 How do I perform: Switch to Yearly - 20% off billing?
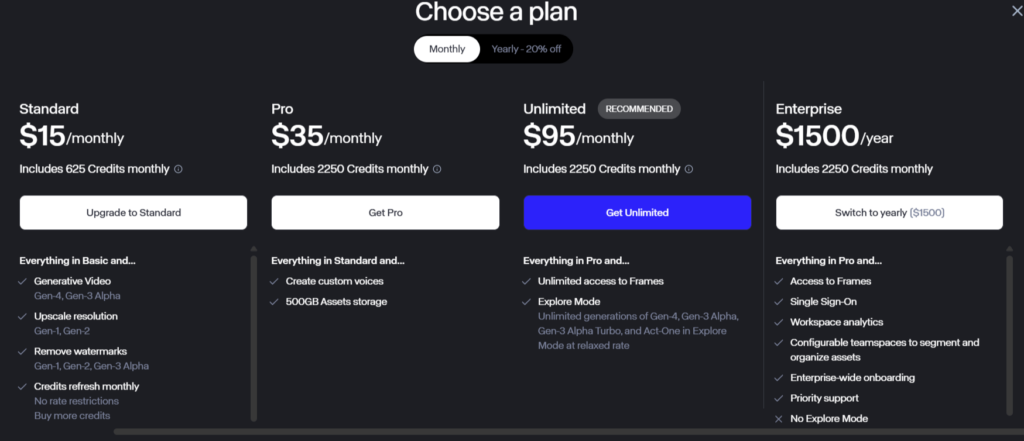pyautogui.click(x=526, y=49)
